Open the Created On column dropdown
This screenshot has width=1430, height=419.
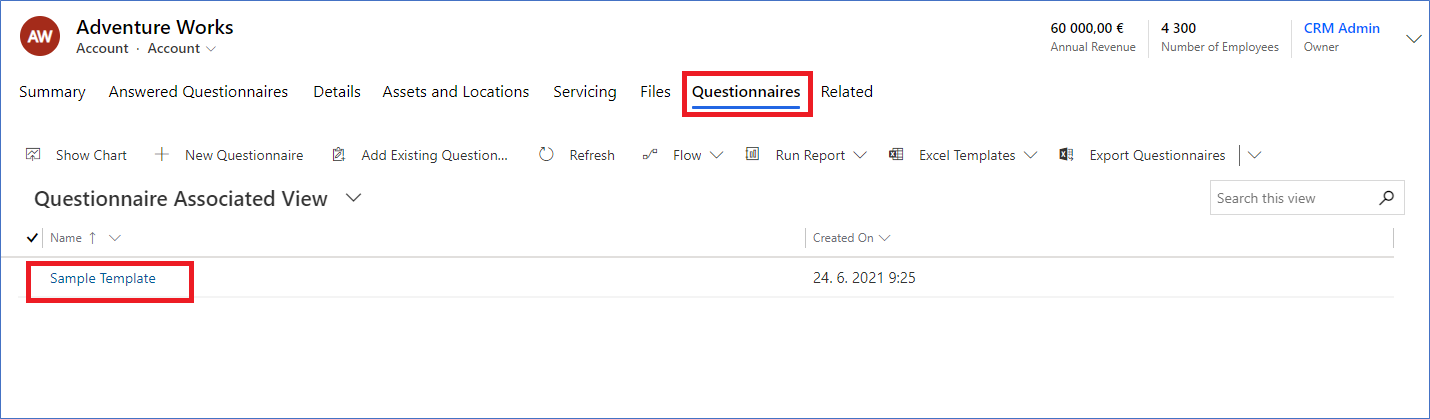click(884, 238)
